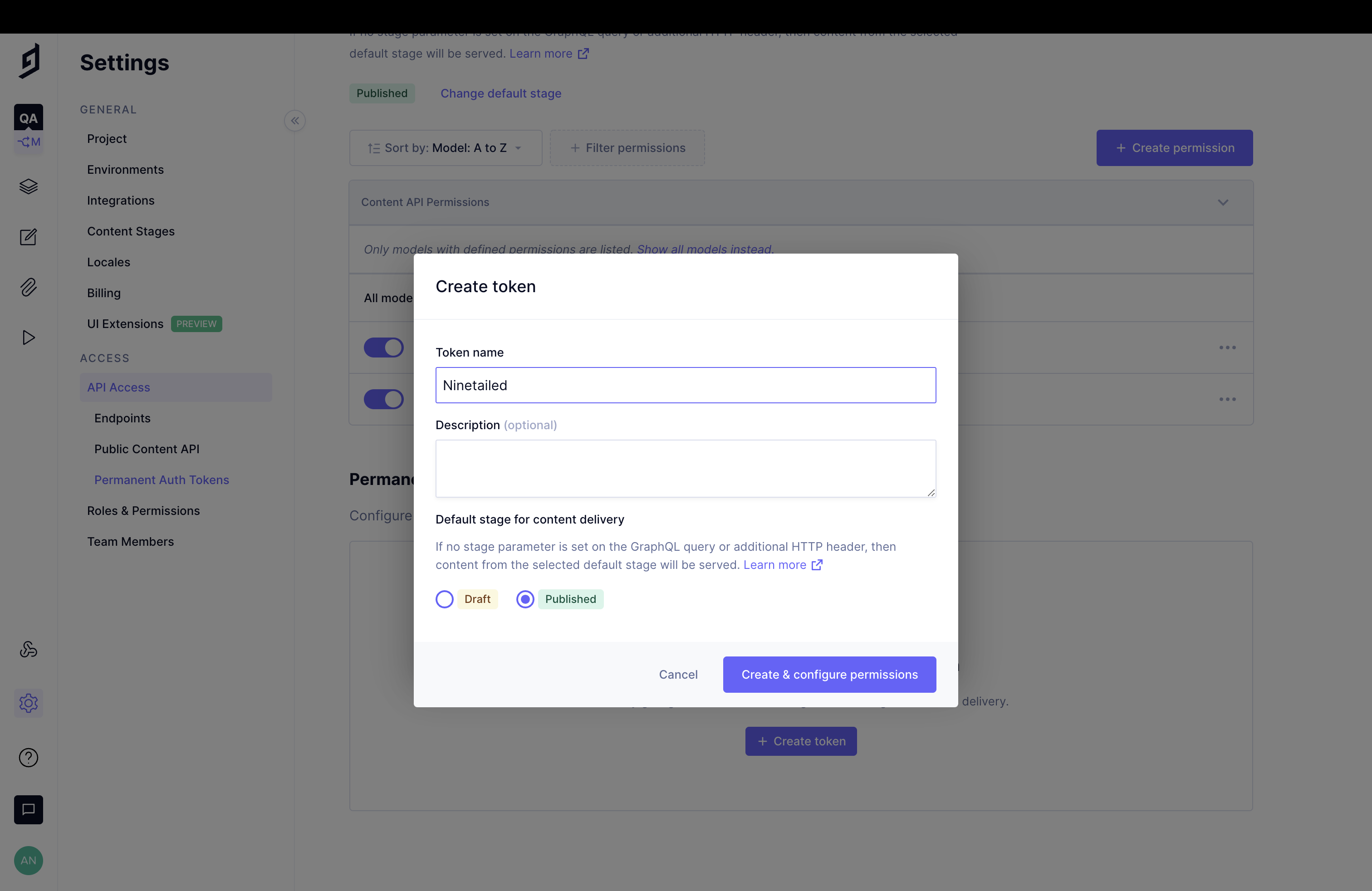Viewport: 1372px width, 891px height.
Task: Click the environment branch M icon
Action: click(x=29, y=142)
